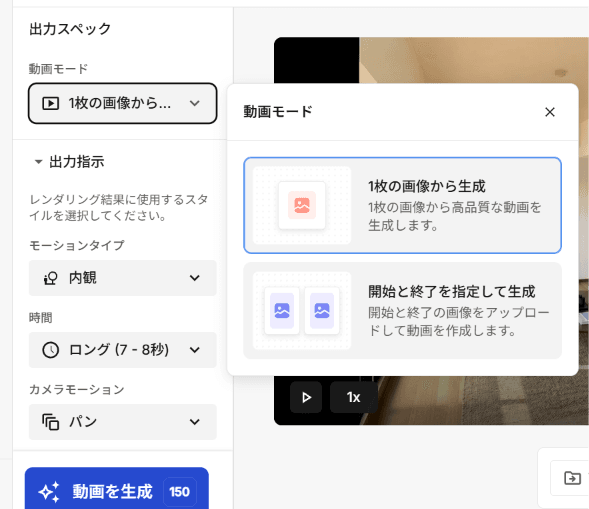Open the 動画モード dropdown showing 1枚の画像から…
This screenshot has height=509, width=589.
click(122, 103)
